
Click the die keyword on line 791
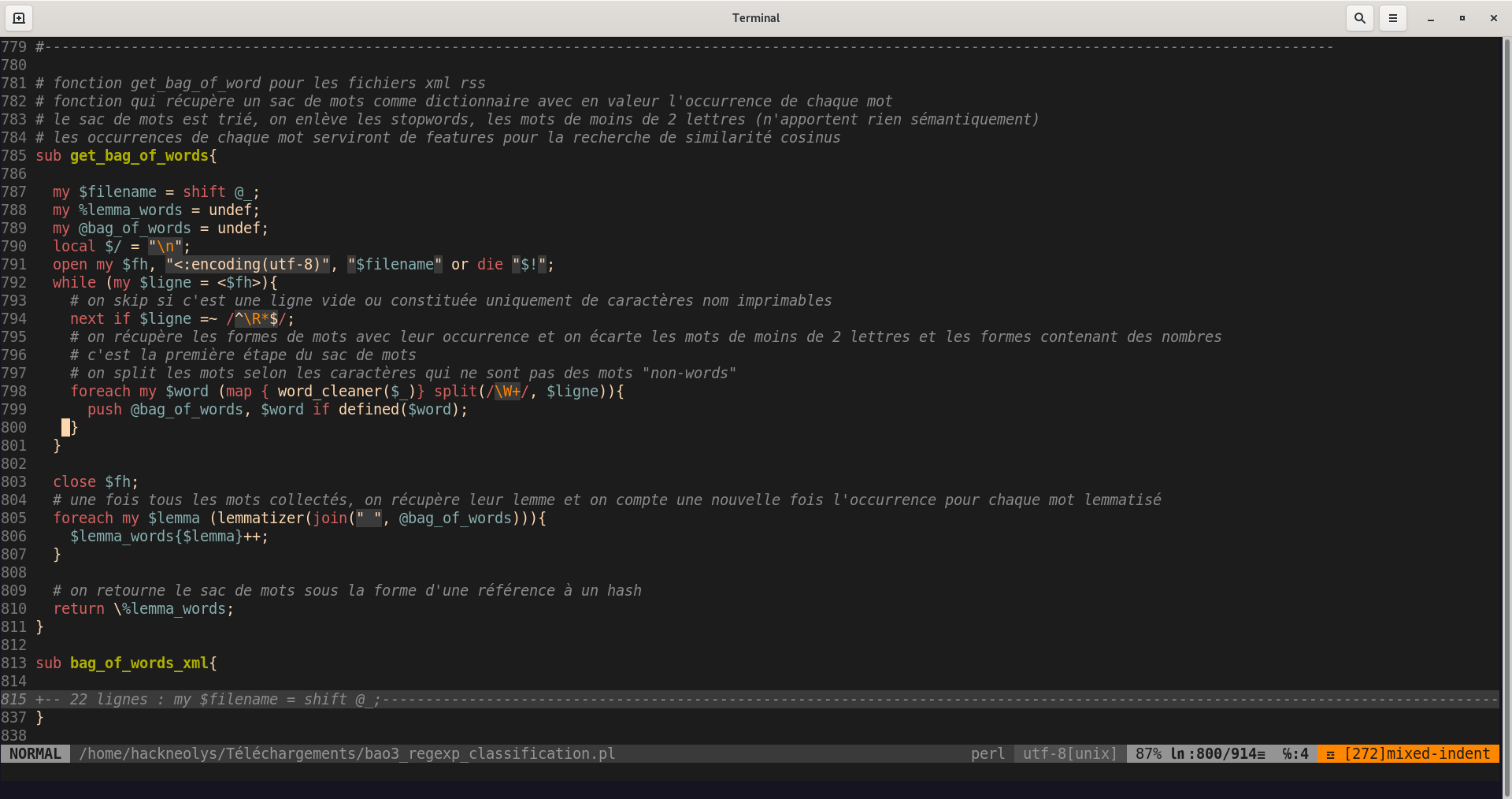click(490, 264)
